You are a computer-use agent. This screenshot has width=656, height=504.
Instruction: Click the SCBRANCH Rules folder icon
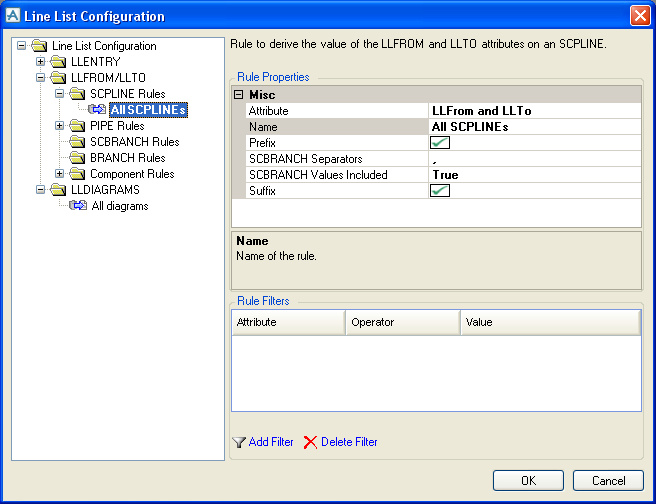78,142
